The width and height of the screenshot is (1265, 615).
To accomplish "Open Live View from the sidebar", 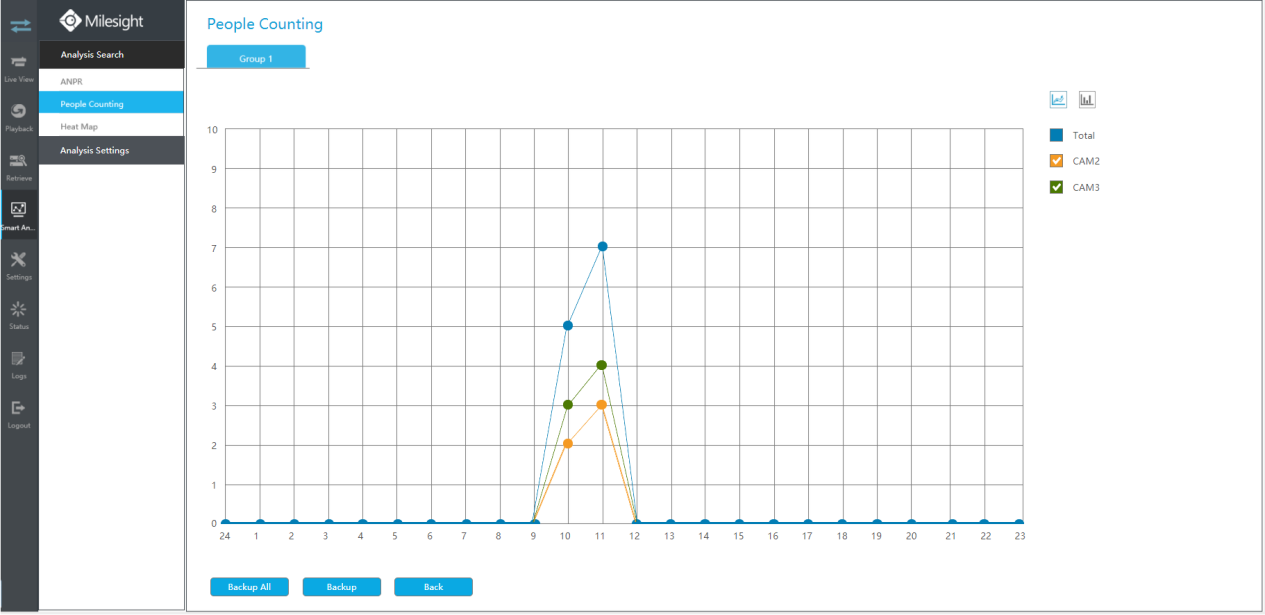I will pyautogui.click(x=19, y=67).
